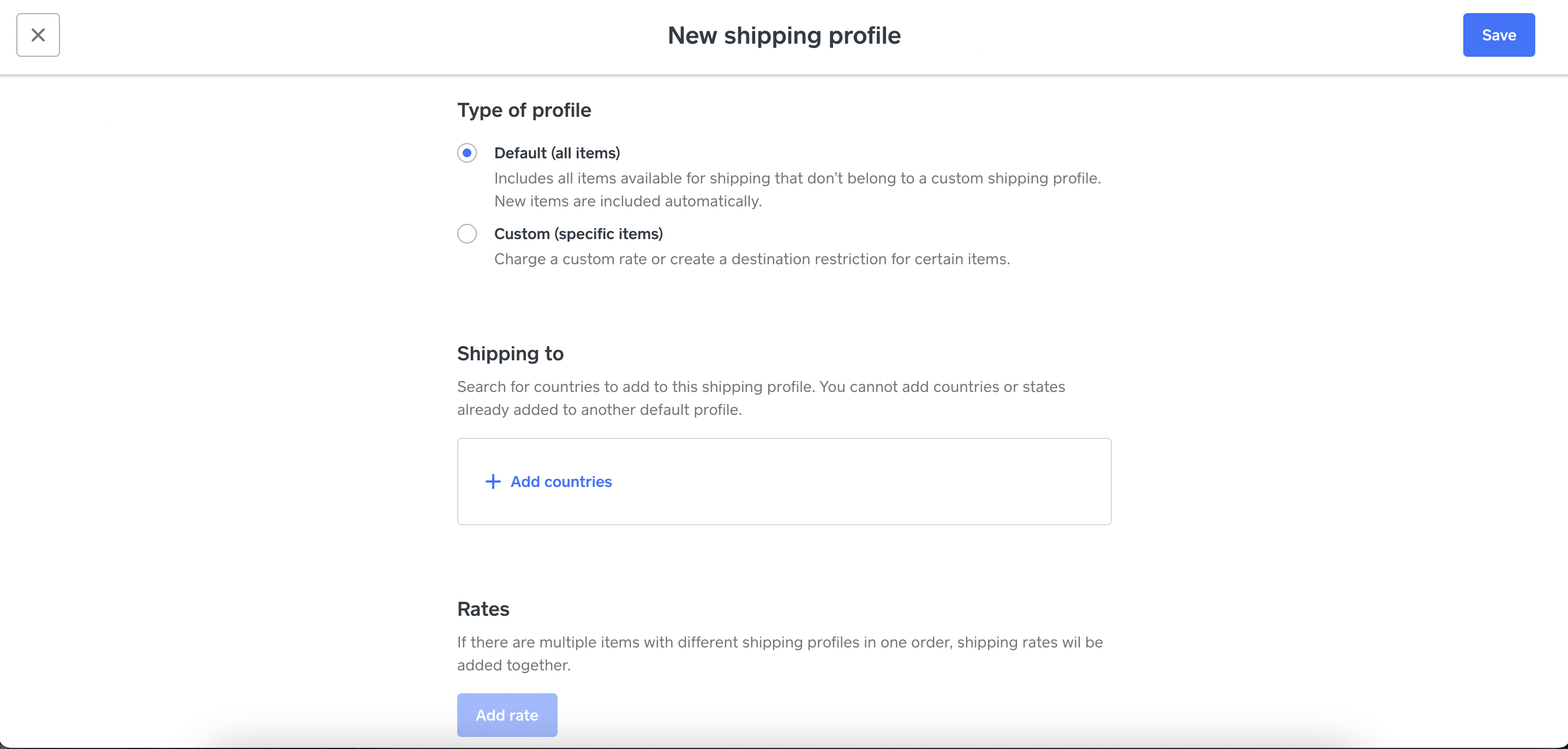Select the Custom (specific items) radio button
This screenshot has width=1568, height=749.
point(467,234)
